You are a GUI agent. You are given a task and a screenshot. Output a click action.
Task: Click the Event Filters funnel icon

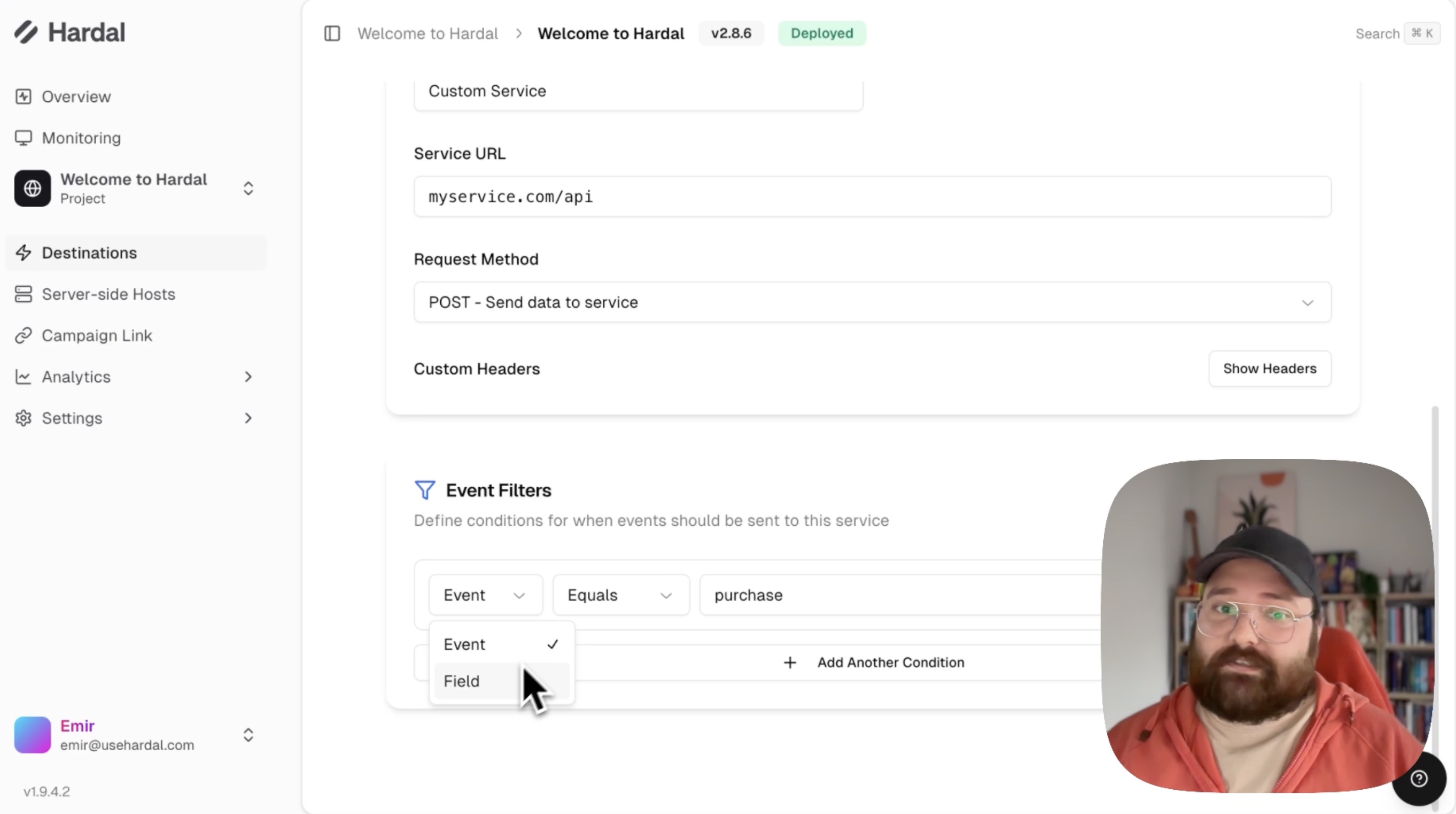pos(425,490)
